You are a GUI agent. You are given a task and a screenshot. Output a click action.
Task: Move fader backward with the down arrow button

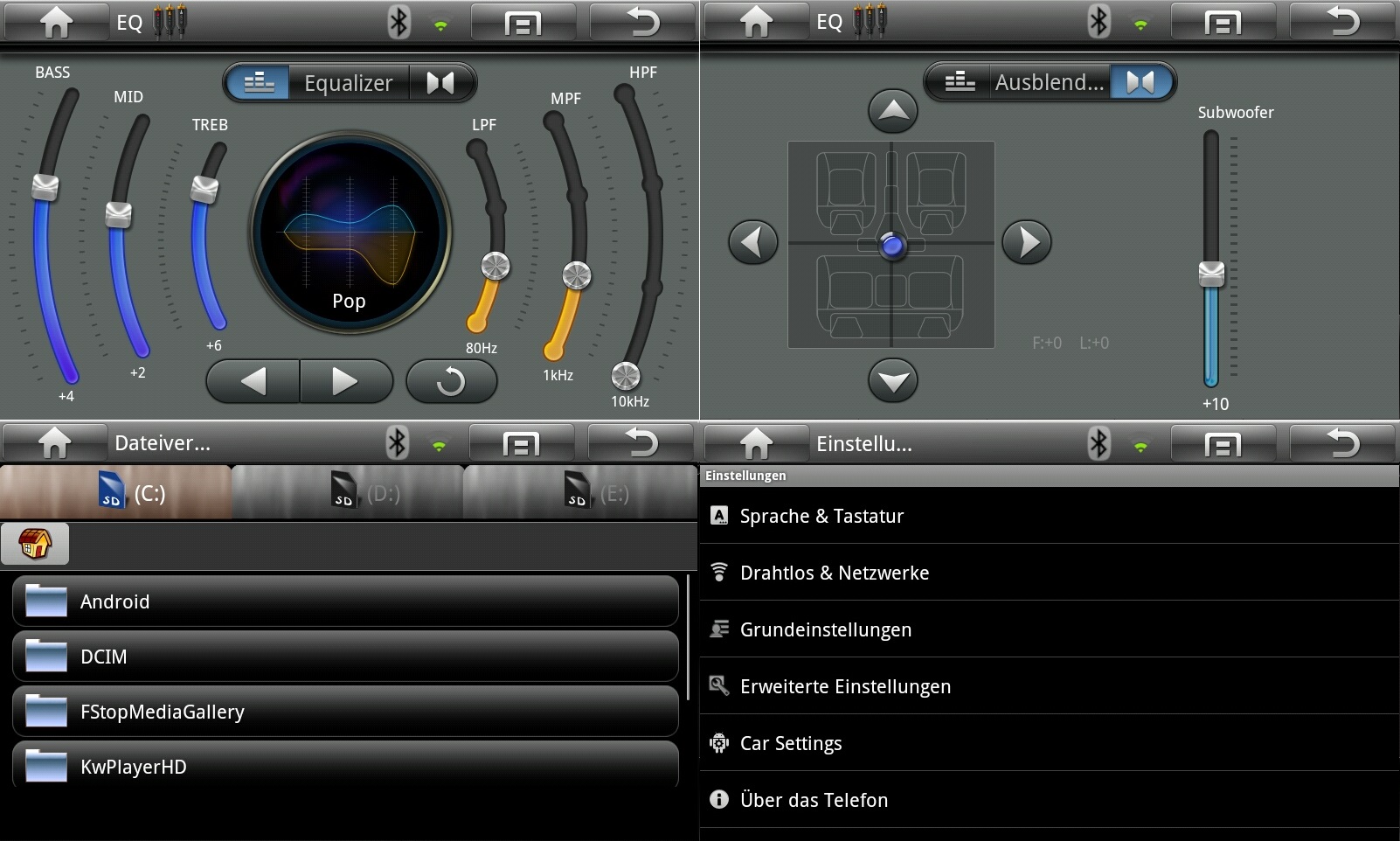point(892,381)
